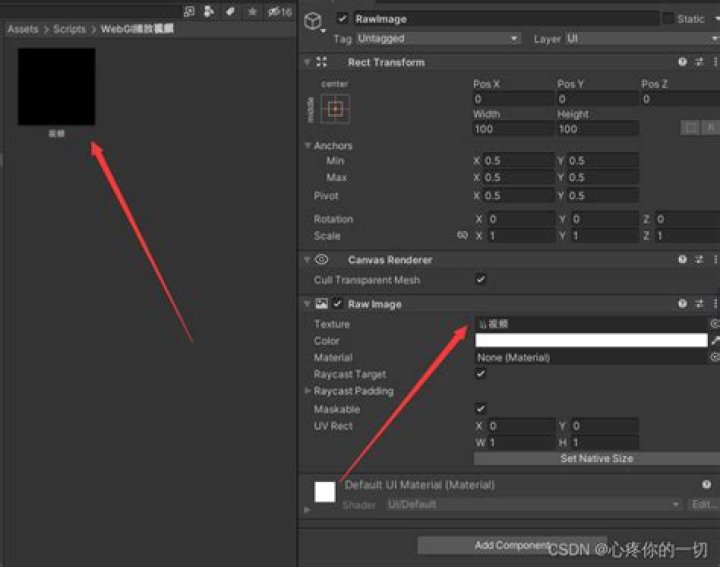This screenshot has height=567, width=720.
Task: Expand the Raycast Padding section
Action: coord(308,391)
